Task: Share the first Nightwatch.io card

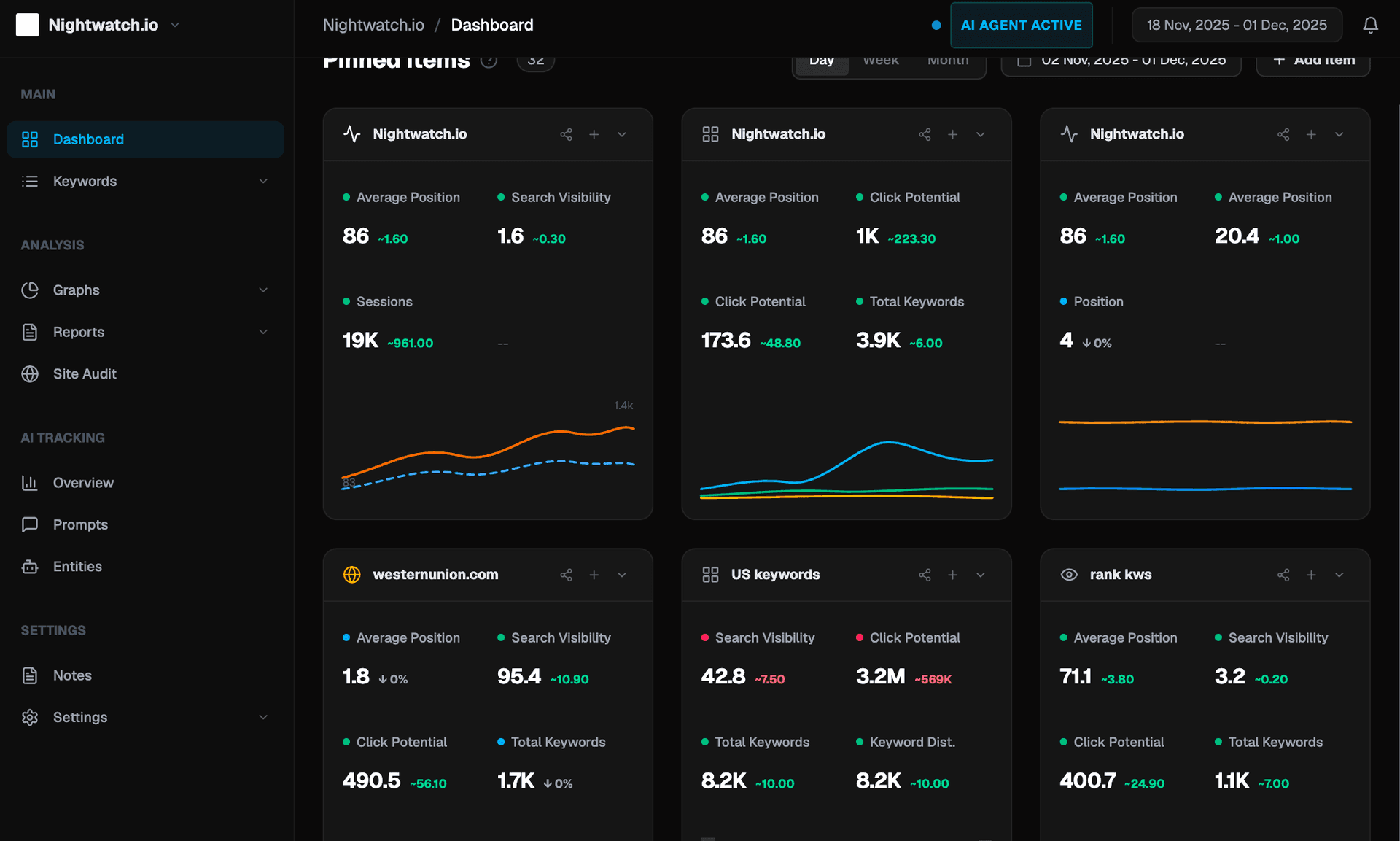Action: (x=566, y=134)
